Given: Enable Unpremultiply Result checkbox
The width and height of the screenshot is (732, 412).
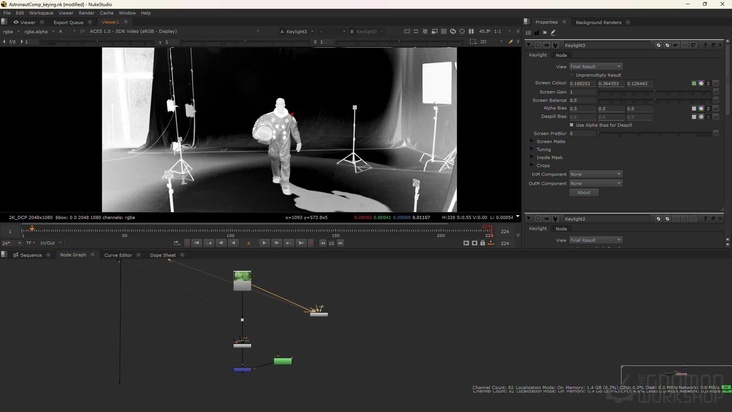Looking at the screenshot, I should (572, 75).
